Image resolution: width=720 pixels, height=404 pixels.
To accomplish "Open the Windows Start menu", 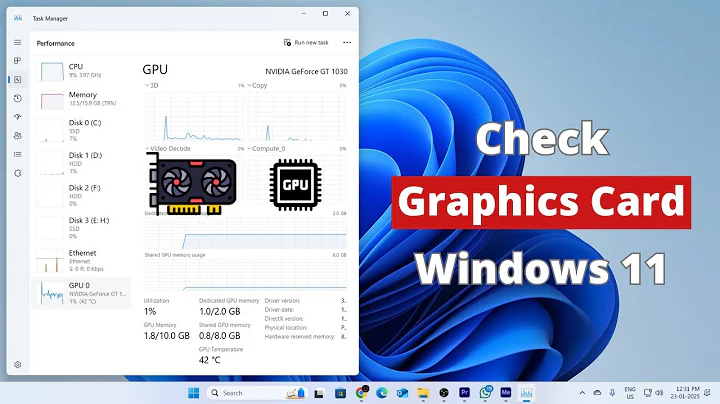I will [x=194, y=393].
